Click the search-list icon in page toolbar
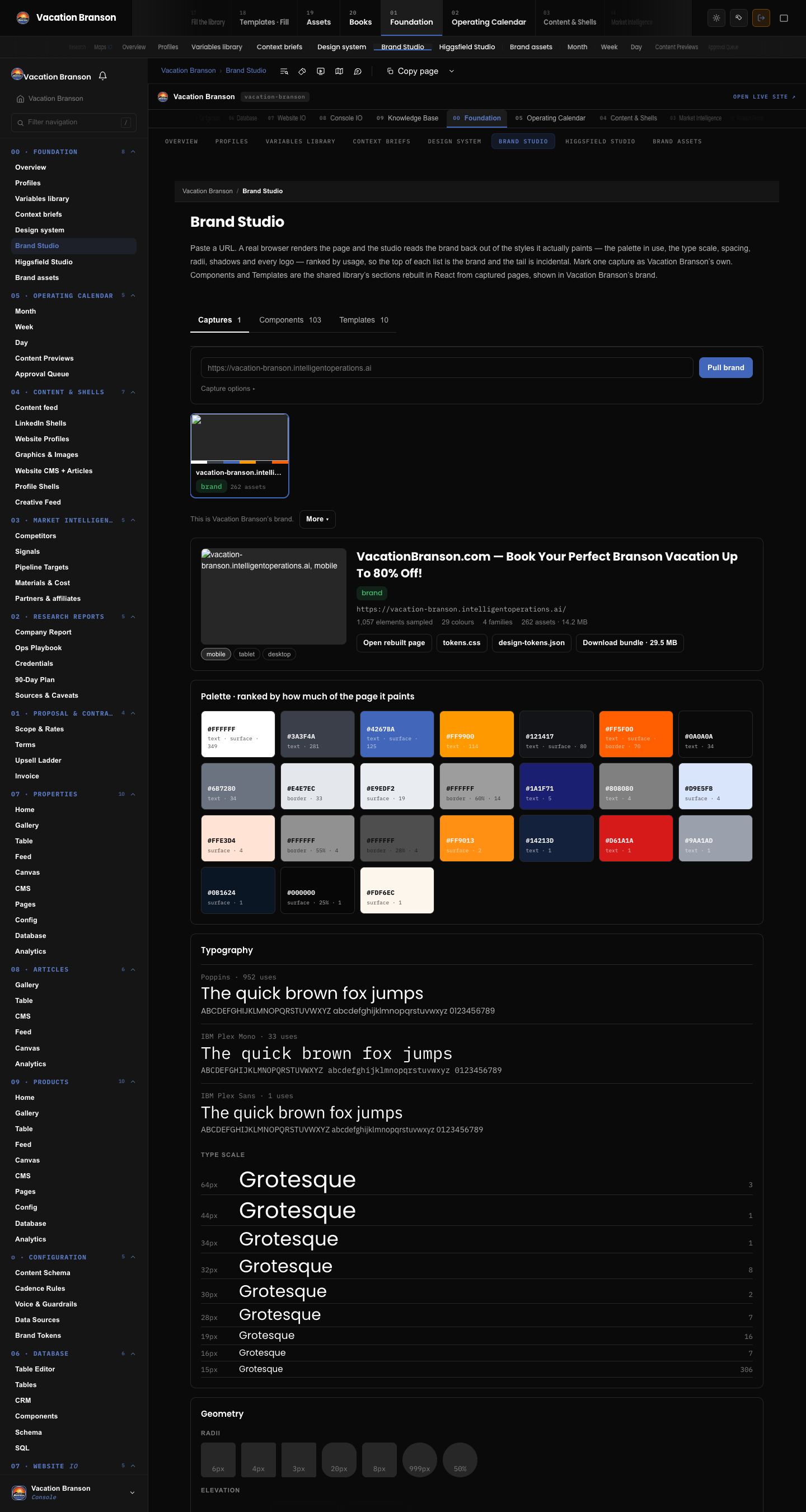The image size is (806, 1512). click(x=284, y=71)
